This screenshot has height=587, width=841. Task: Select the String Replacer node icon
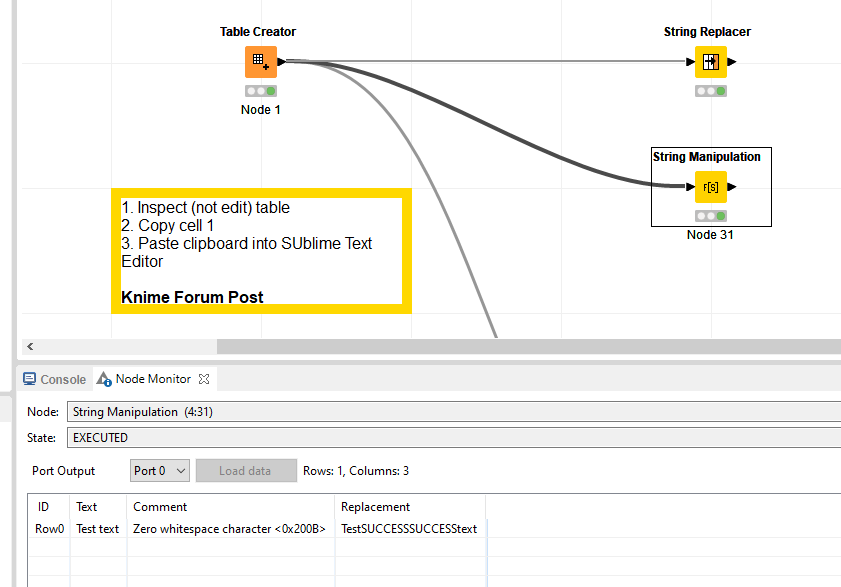pyautogui.click(x=710, y=61)
